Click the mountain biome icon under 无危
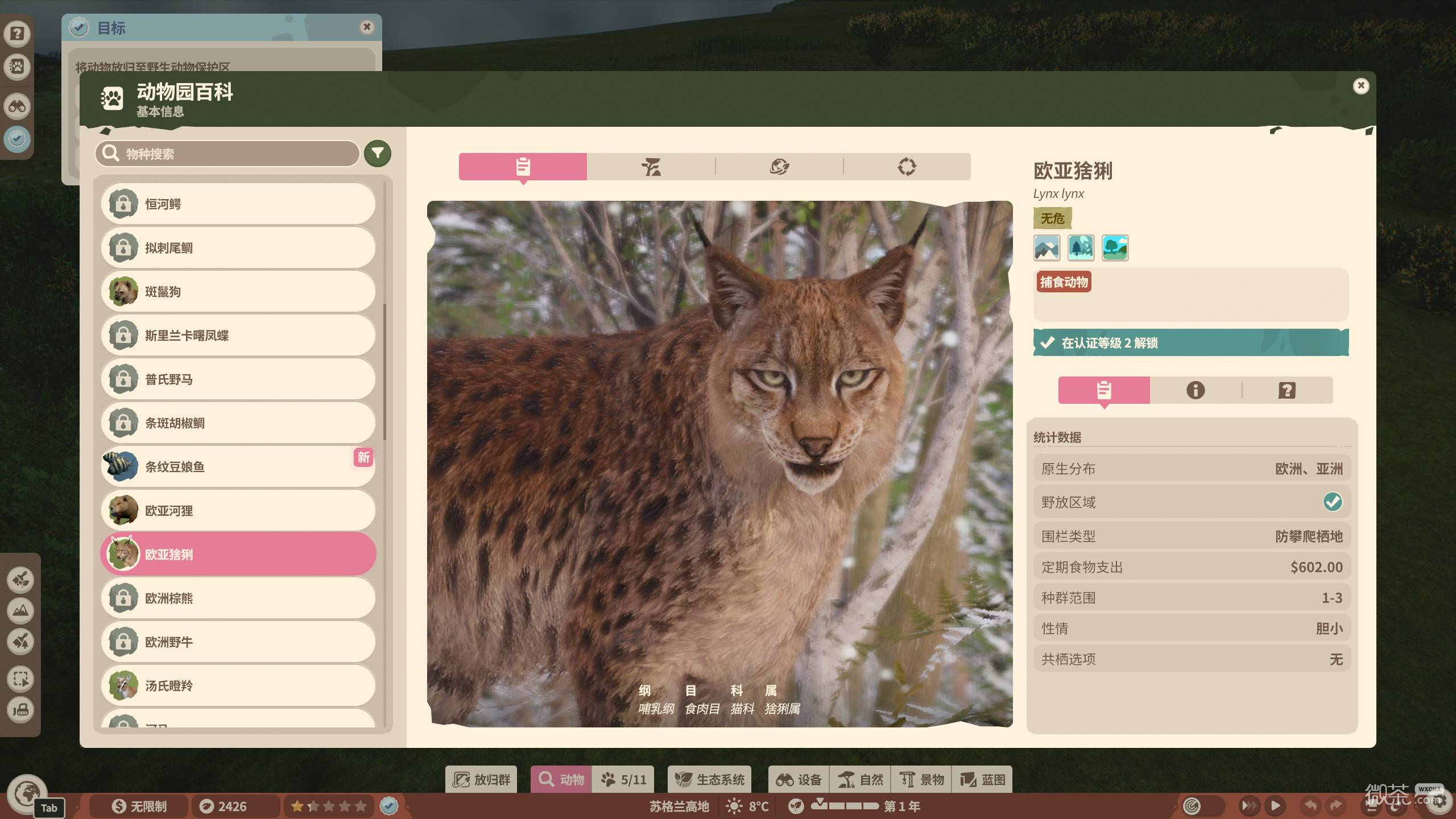This screenshot has width=1456, height=819. click(1047, 248)
